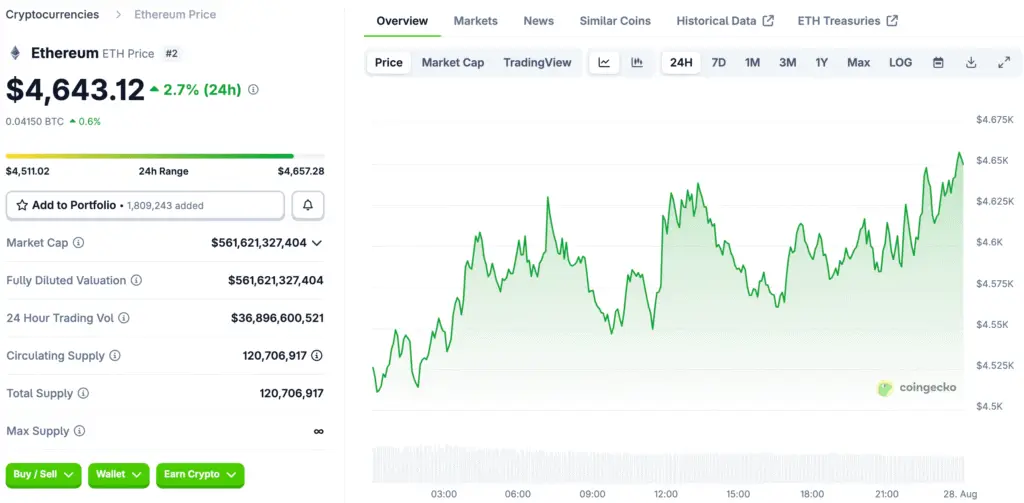This screenshot has width=1024, height=503.
Task: Select Max time range
Action: [x=859, y=63]
